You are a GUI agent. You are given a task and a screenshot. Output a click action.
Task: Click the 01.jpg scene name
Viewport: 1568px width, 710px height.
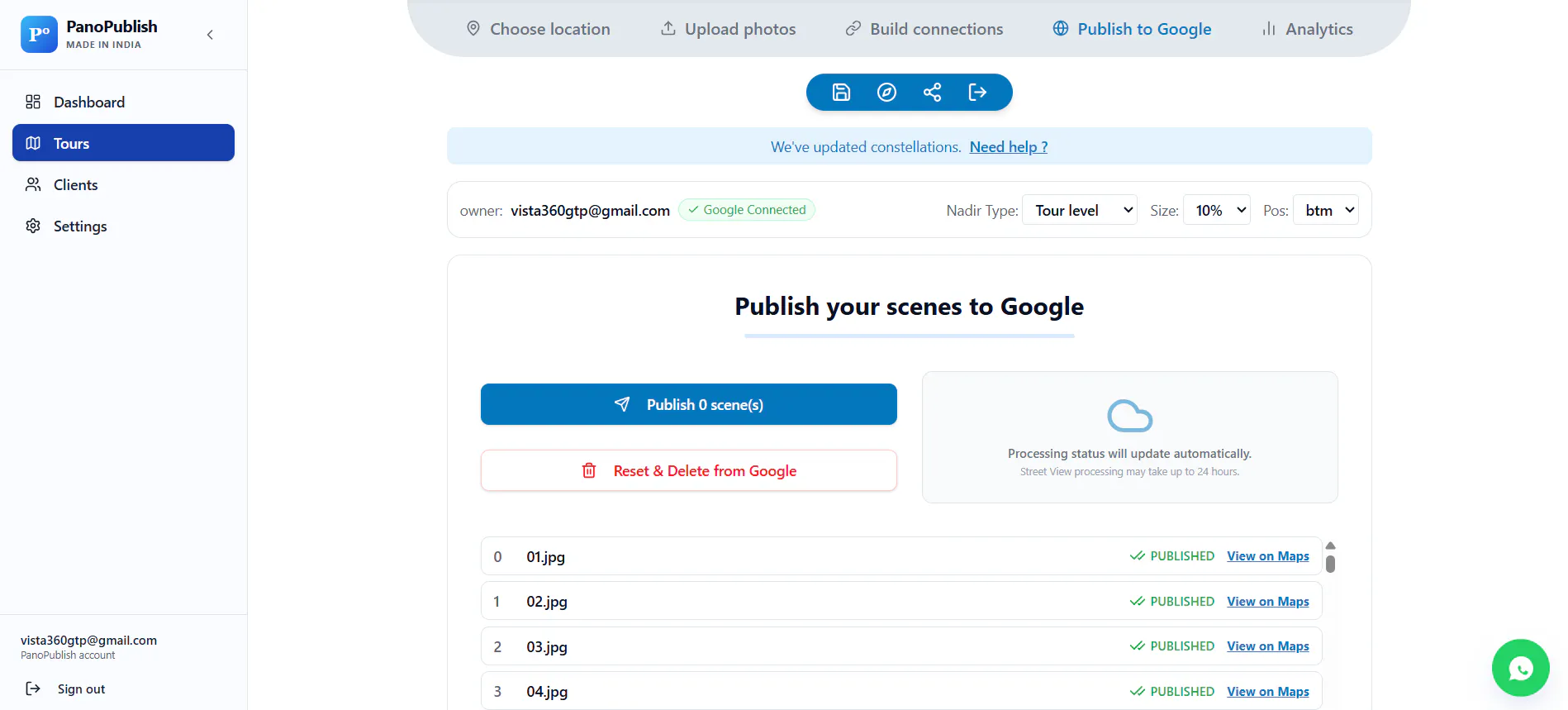pos(546,557)
